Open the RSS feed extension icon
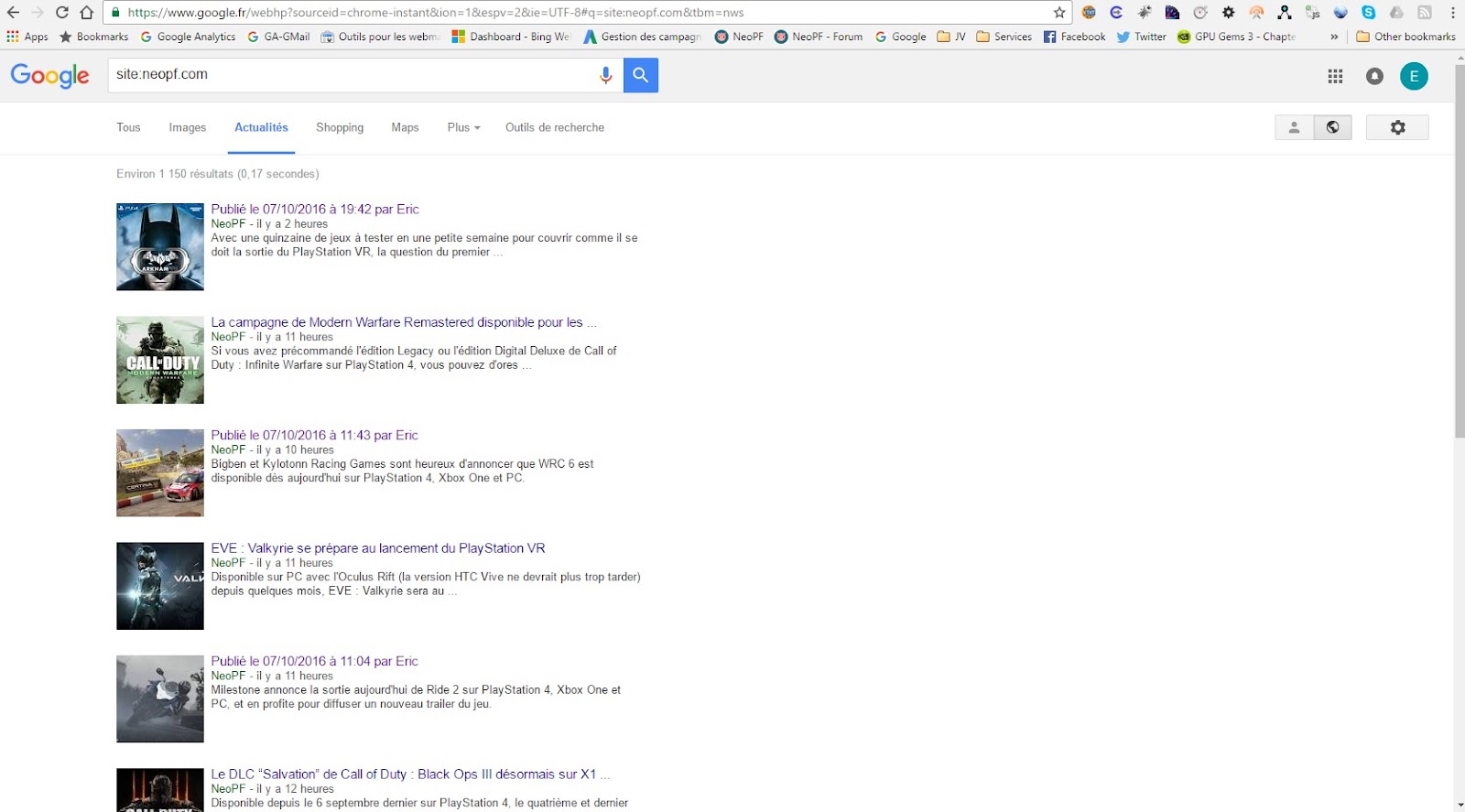Image resolution: width=1465 pixels, height=812 pixels. point(1425,13)
